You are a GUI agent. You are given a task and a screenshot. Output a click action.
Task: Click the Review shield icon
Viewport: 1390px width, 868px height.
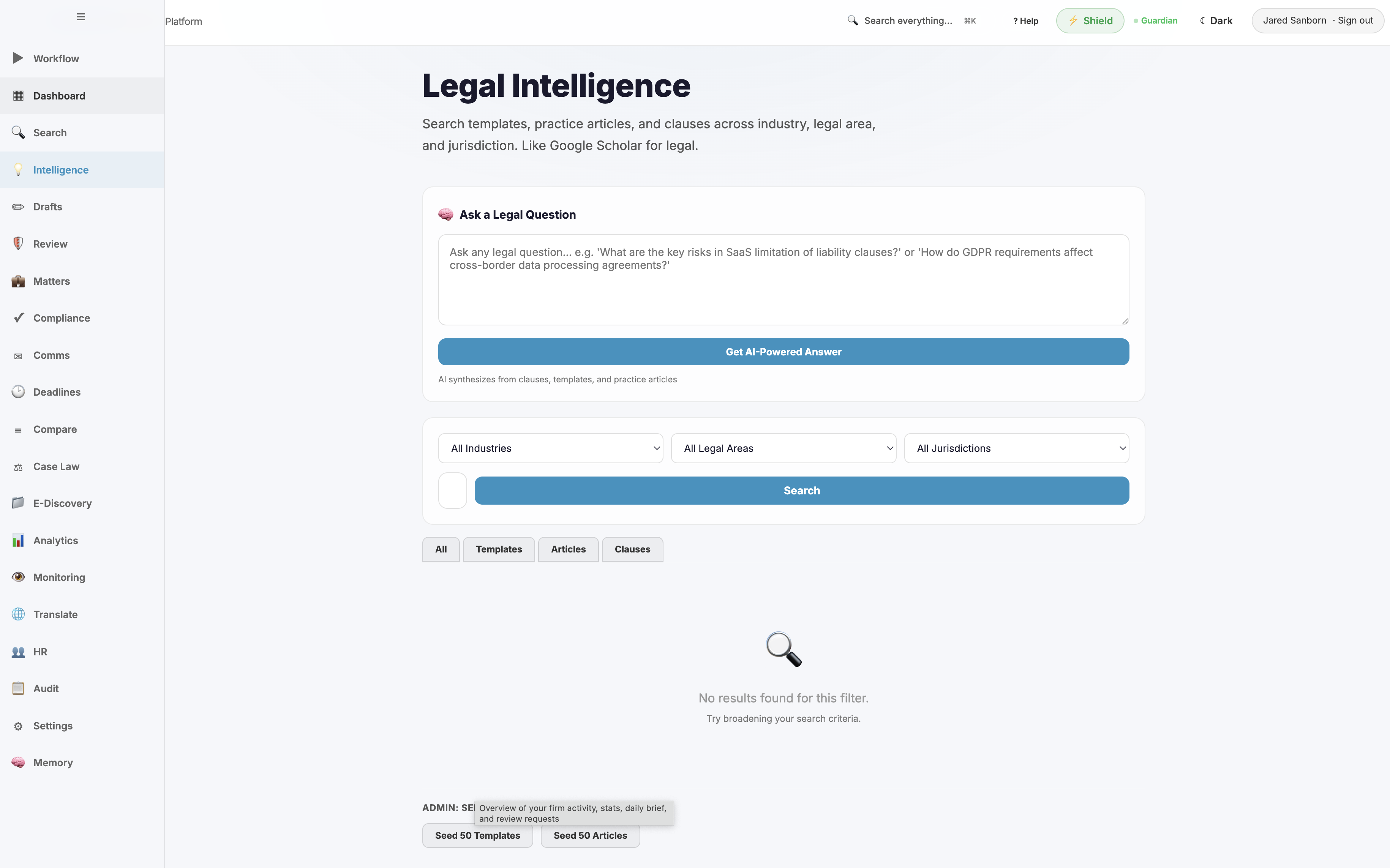(18, 244)
